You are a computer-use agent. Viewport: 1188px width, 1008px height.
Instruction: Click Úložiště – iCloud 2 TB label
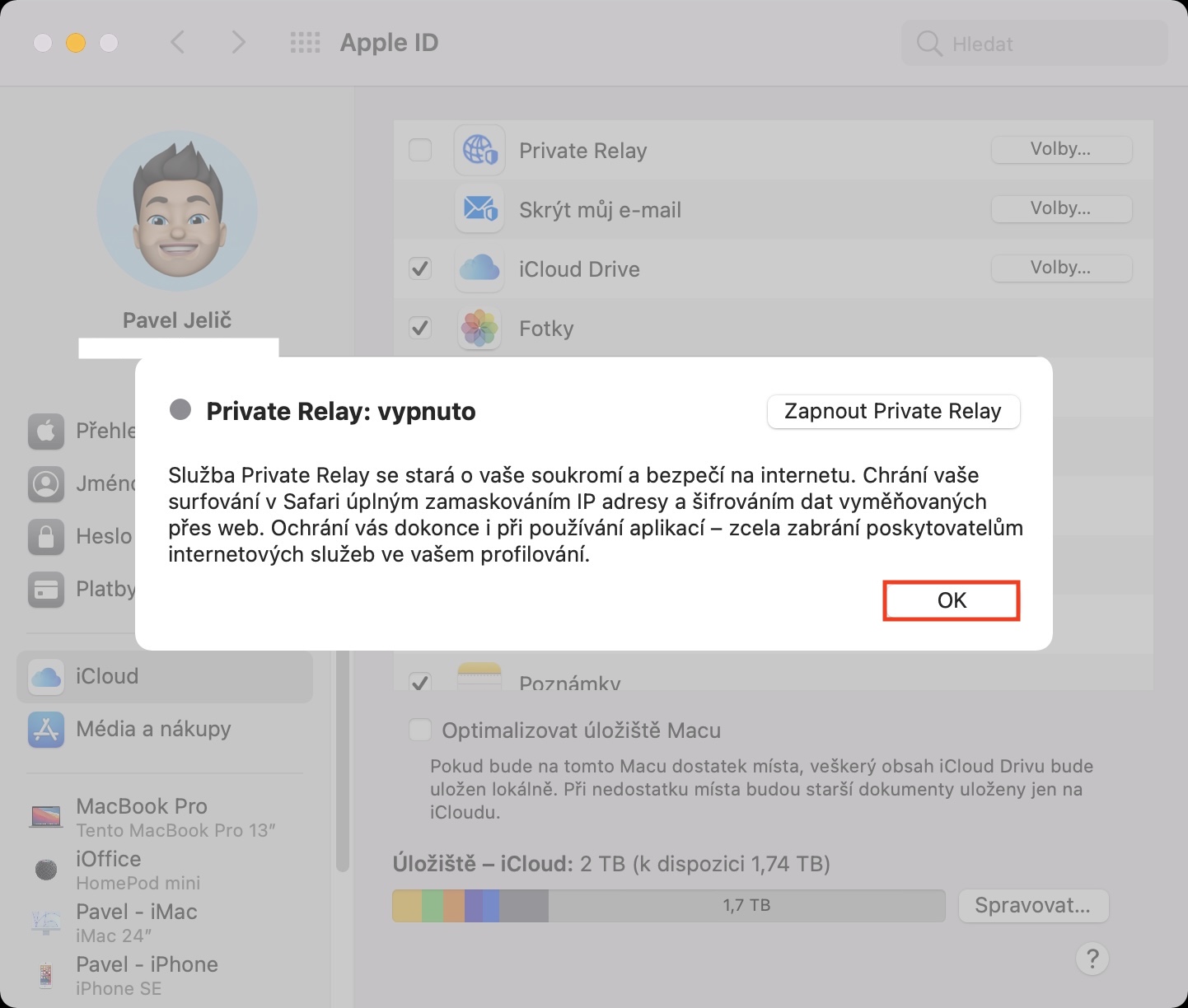click(x=611, y=864)
